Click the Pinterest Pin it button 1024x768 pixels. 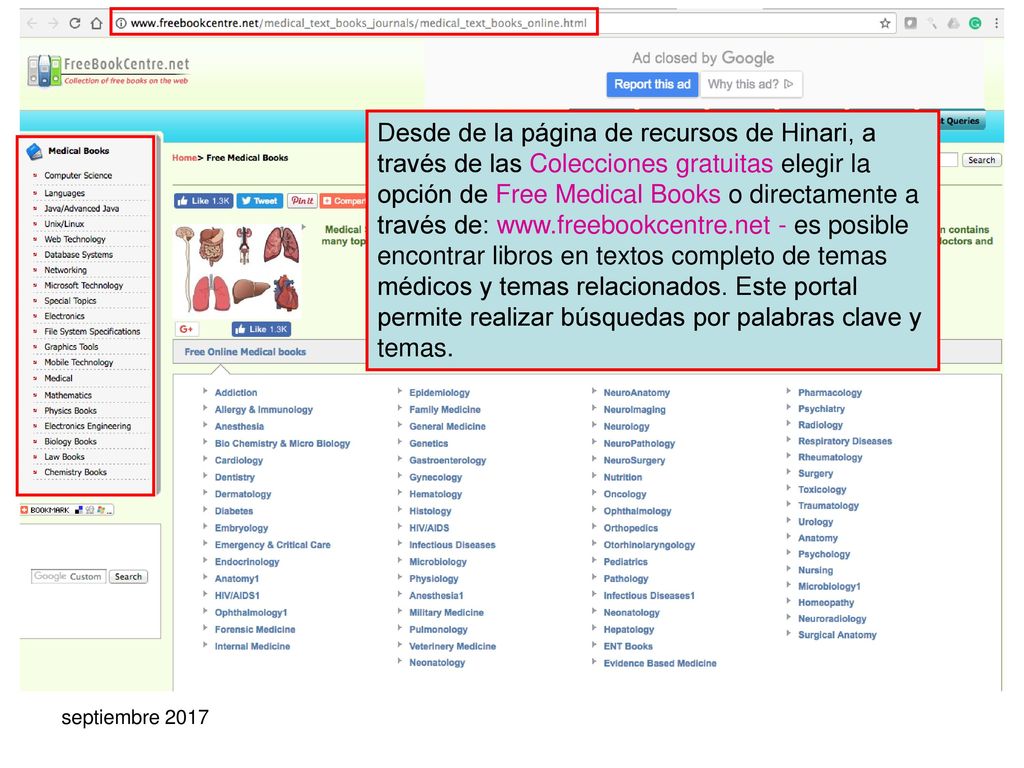click(302, 201)
